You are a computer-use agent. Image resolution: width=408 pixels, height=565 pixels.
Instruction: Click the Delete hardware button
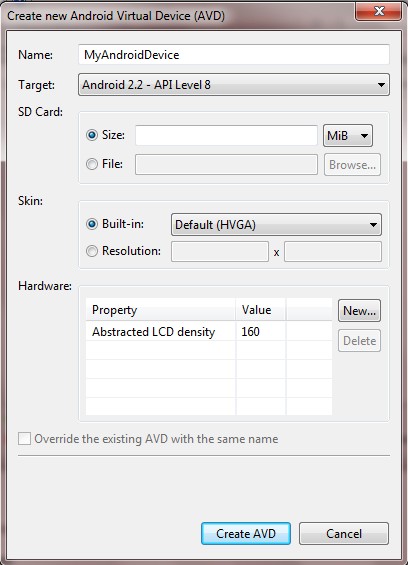click(x=359, y=341)
